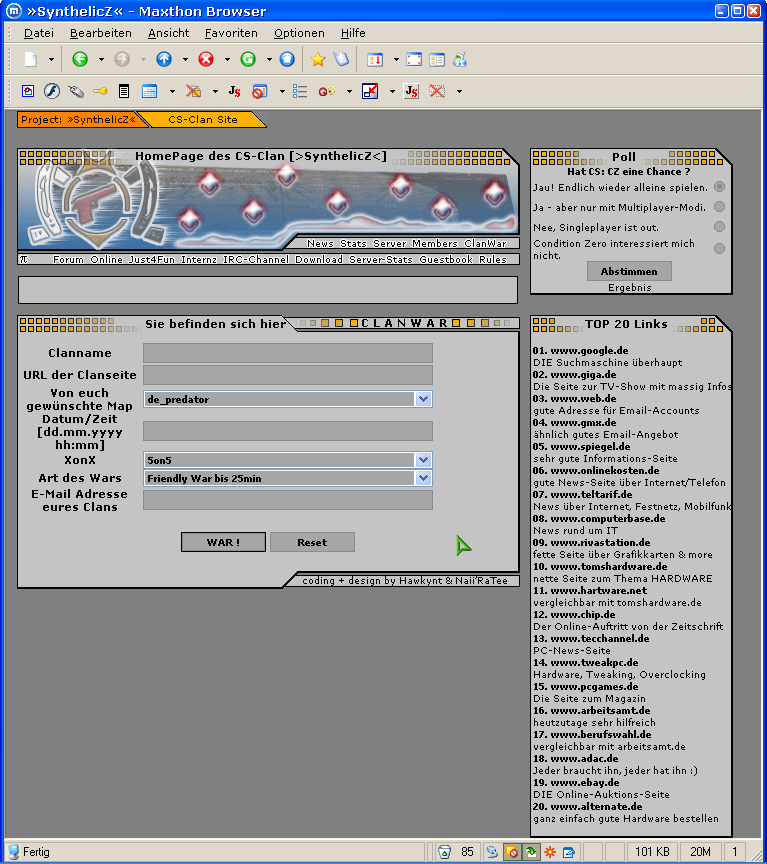Select 'Ja - aber nur mit Multiplayer-Modi' radio
The width and height of the screenshot is (767, 864).
719,207
